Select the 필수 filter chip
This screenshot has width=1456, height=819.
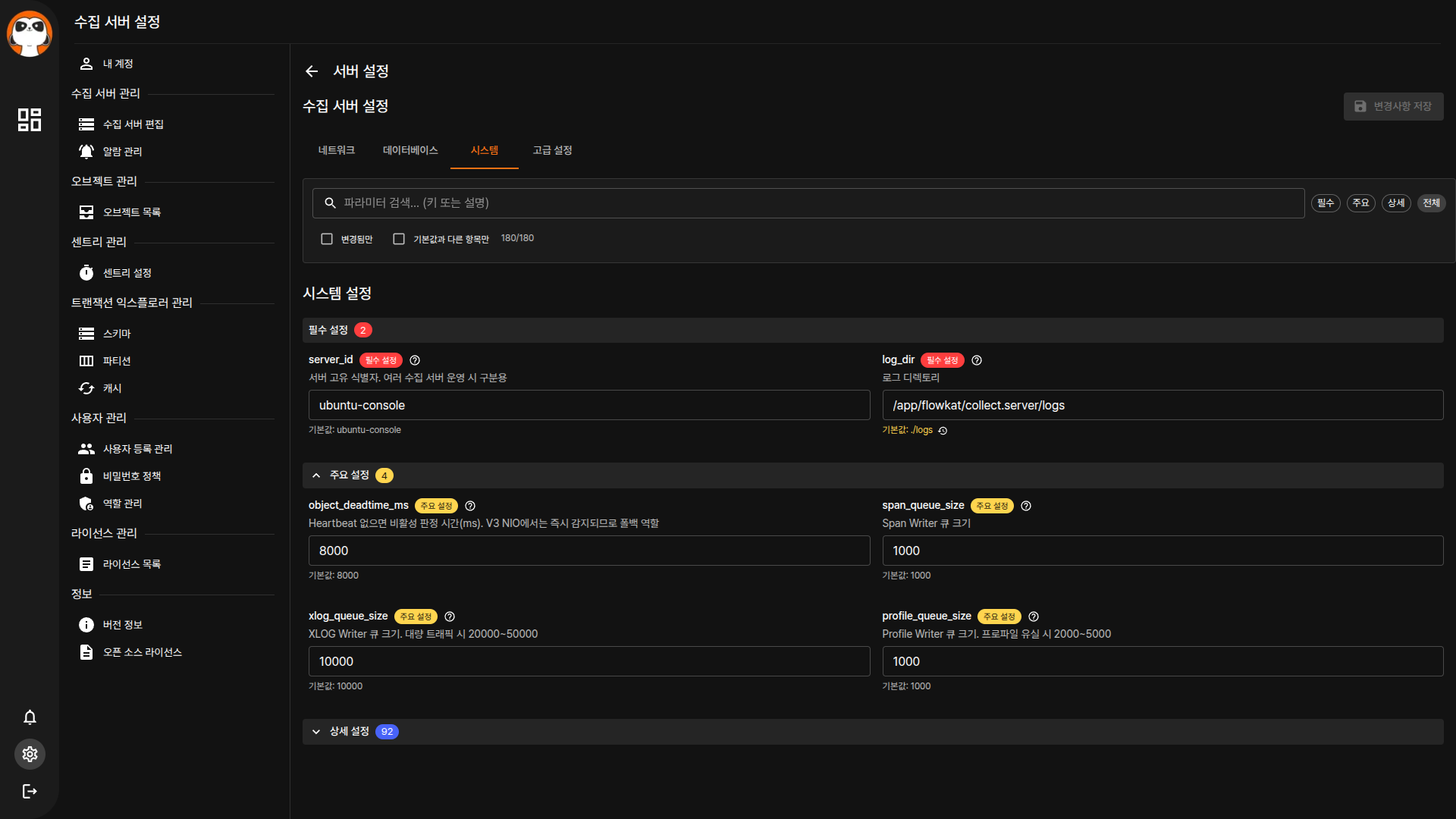click(x=1325, y=203)
